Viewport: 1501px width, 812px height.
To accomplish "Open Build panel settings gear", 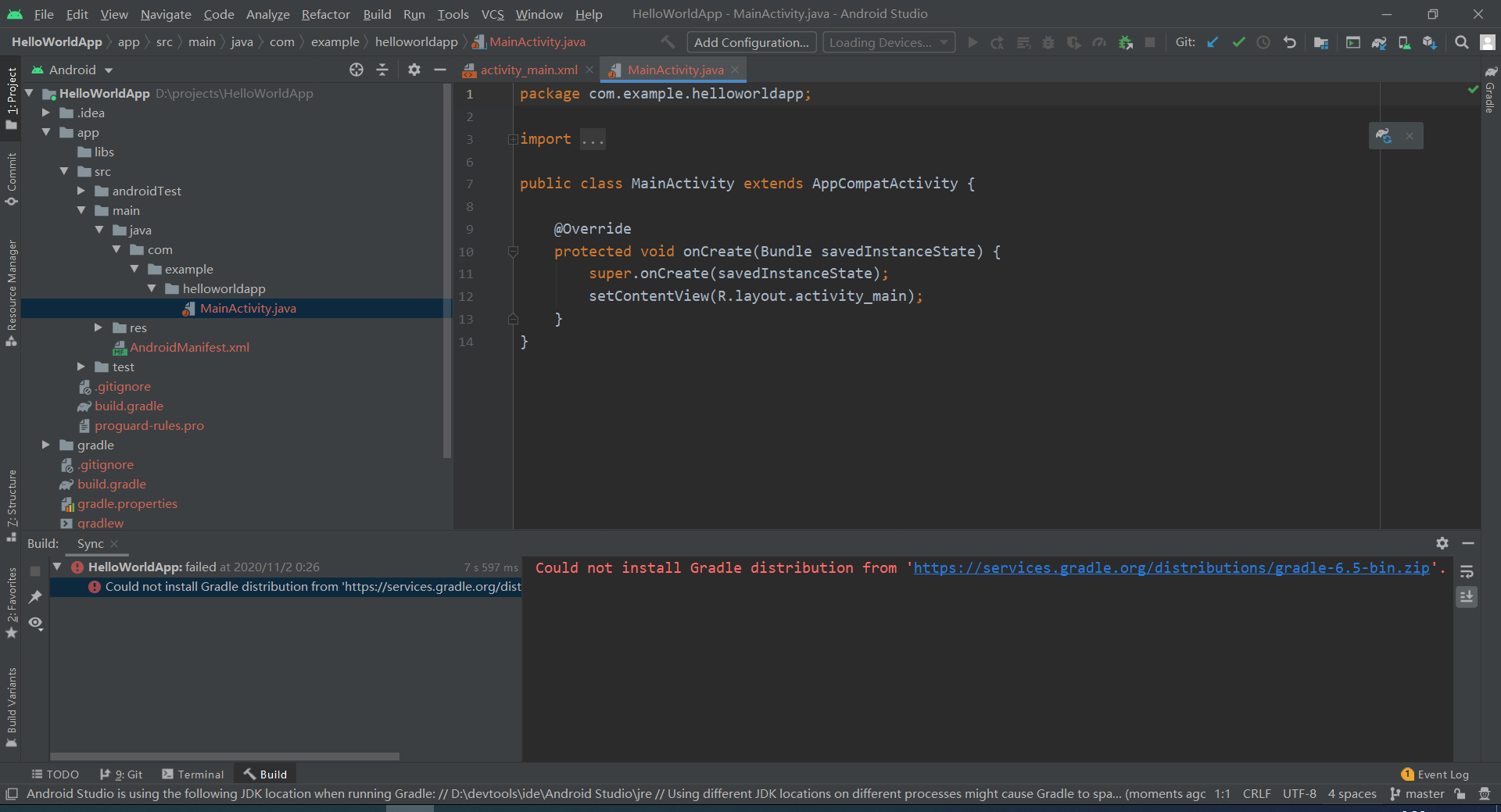I will [x=1442, y=543].
